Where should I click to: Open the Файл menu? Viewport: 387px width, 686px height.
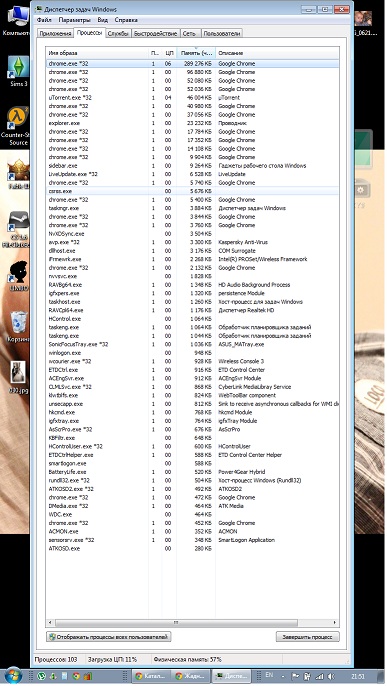(44, 20)
